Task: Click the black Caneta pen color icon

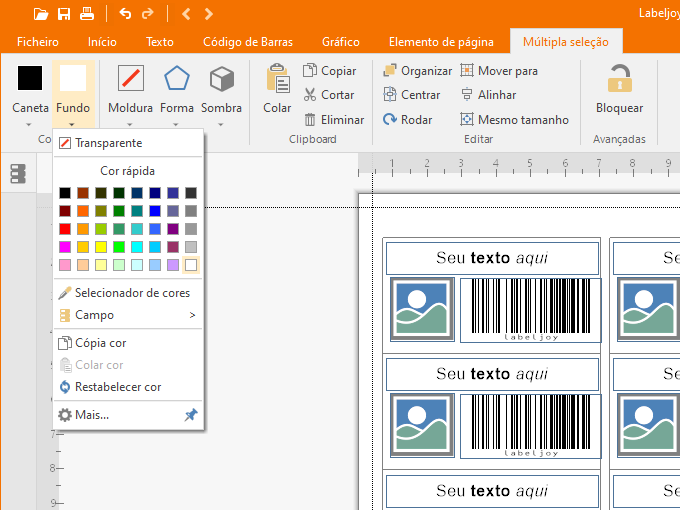Action: coord(30,78)
